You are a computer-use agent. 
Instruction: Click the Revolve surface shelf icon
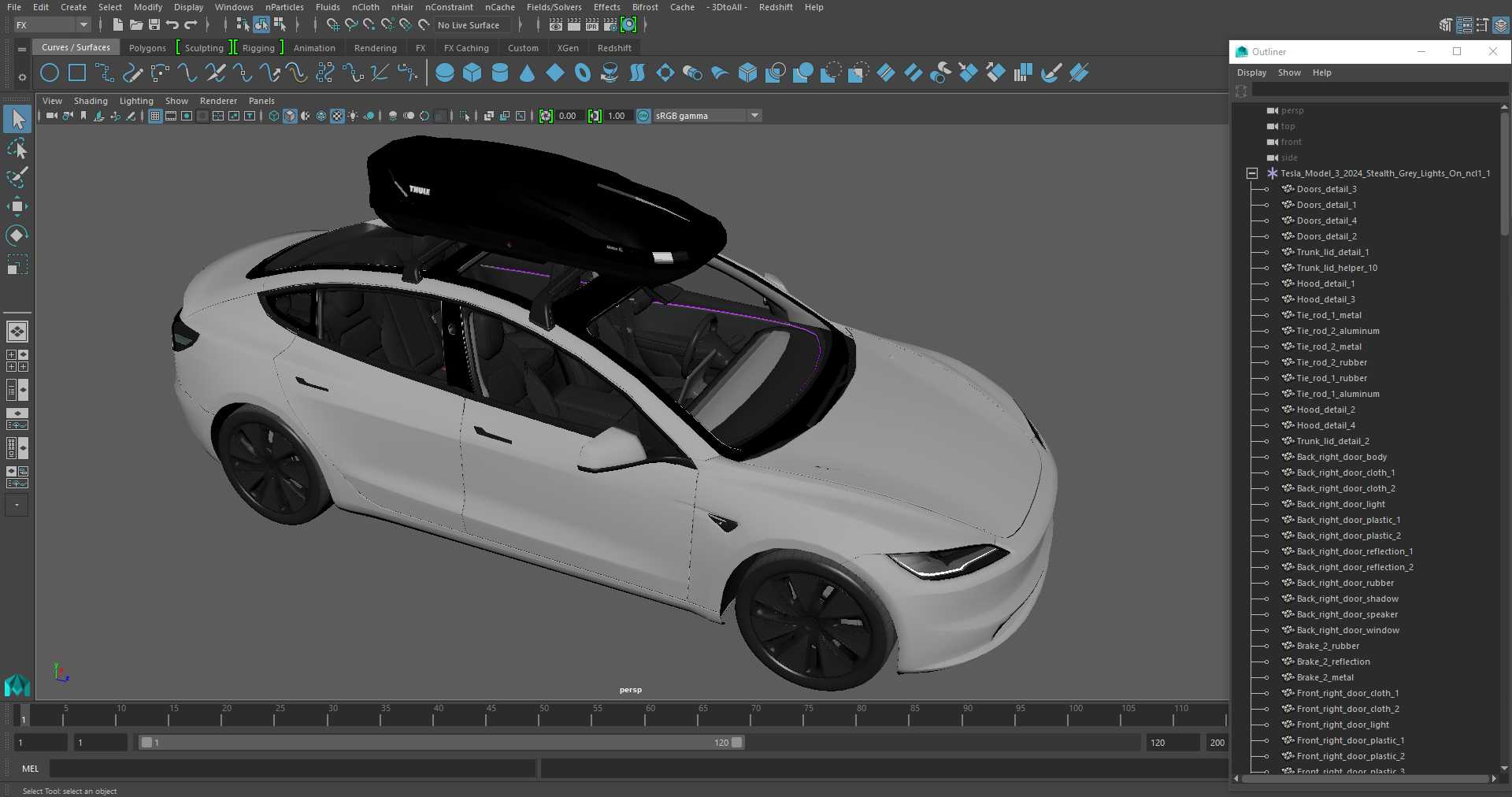pos(610,73)
